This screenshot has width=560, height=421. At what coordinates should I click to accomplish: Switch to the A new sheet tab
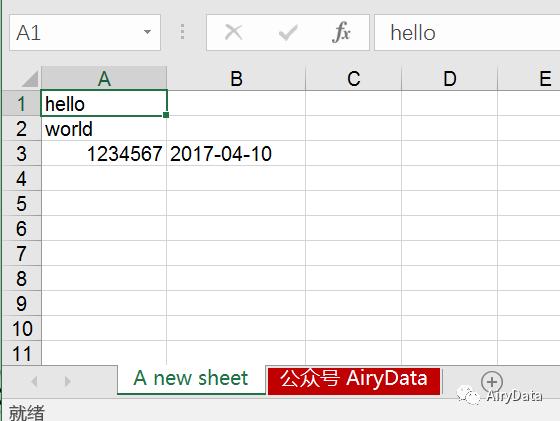click(x=191, y=379)
